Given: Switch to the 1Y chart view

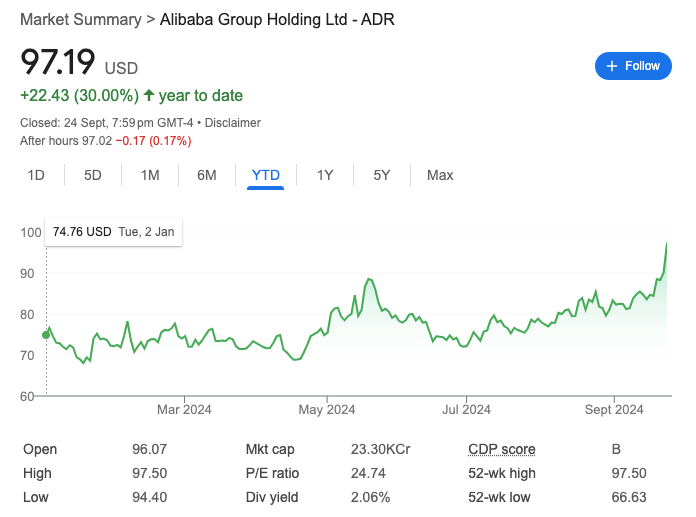Looking at the screenshot, I should (x=325, y=175).
